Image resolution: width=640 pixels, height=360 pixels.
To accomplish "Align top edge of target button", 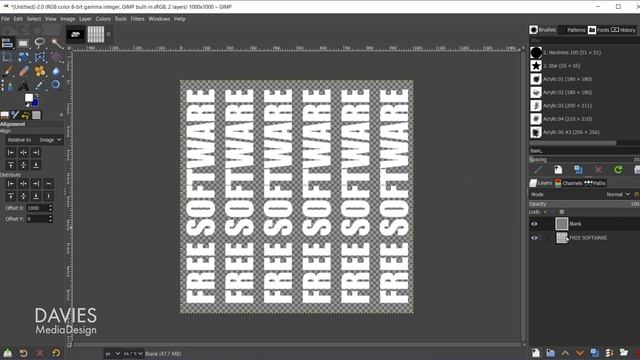I will coord(11,165).
